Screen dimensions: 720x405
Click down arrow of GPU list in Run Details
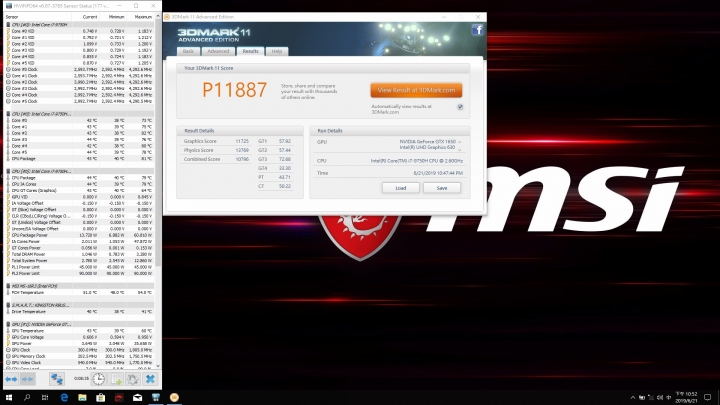pyautogui.click(x=460, y=150)
